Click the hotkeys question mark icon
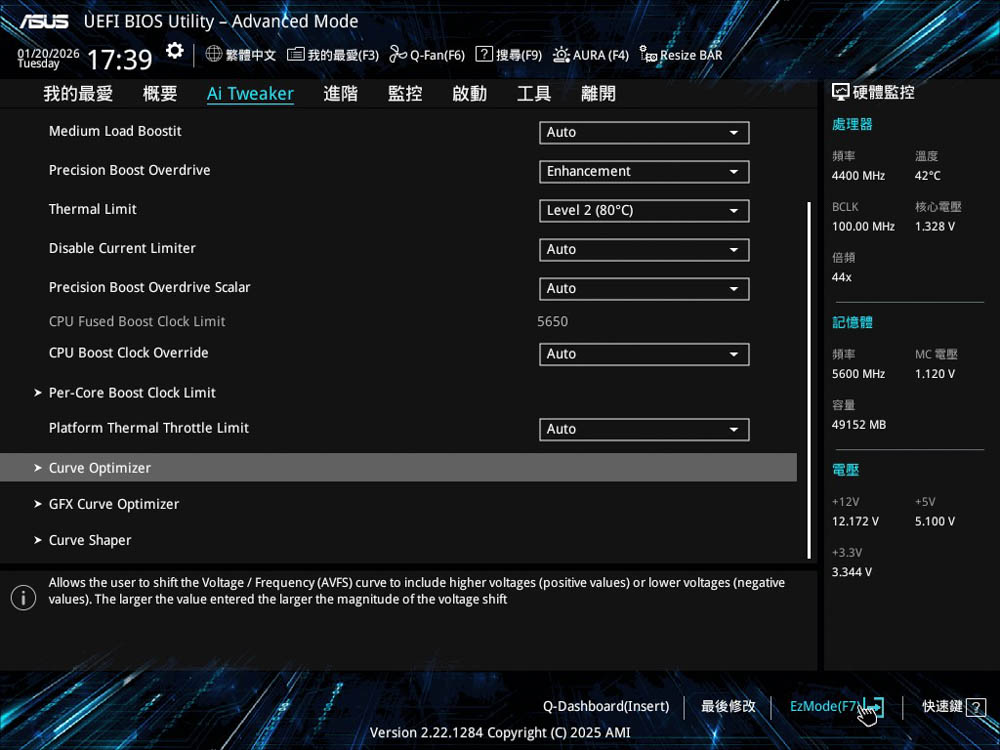This screenshot has height=750, width=1000. (976, 707)
